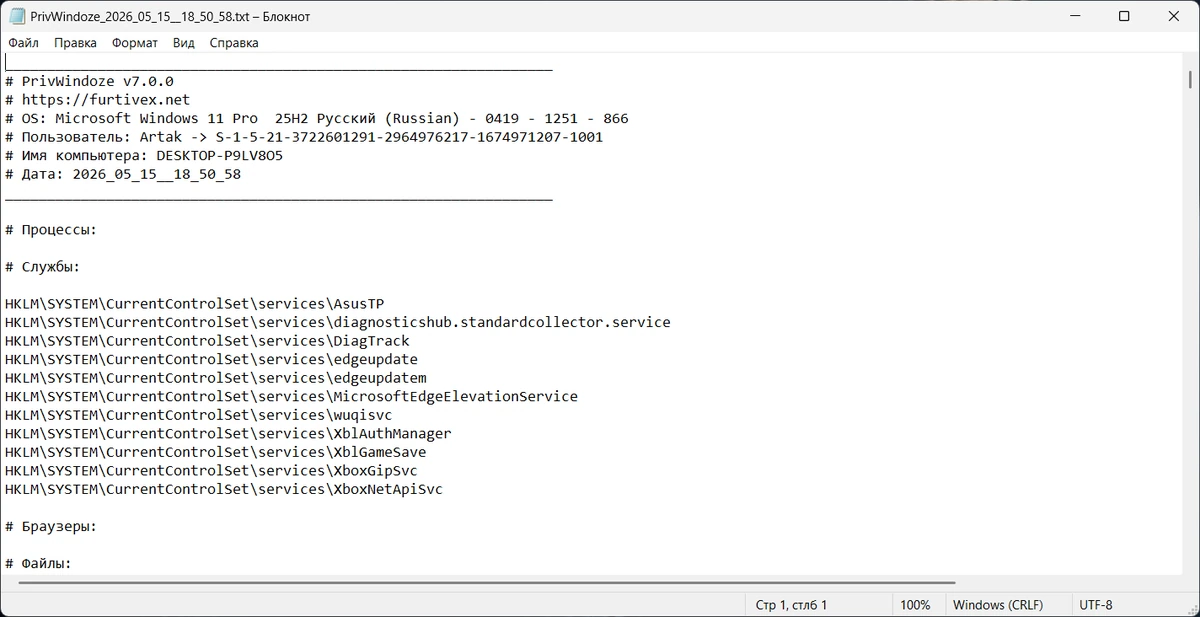Click the services\DiagTrack line

207,341
